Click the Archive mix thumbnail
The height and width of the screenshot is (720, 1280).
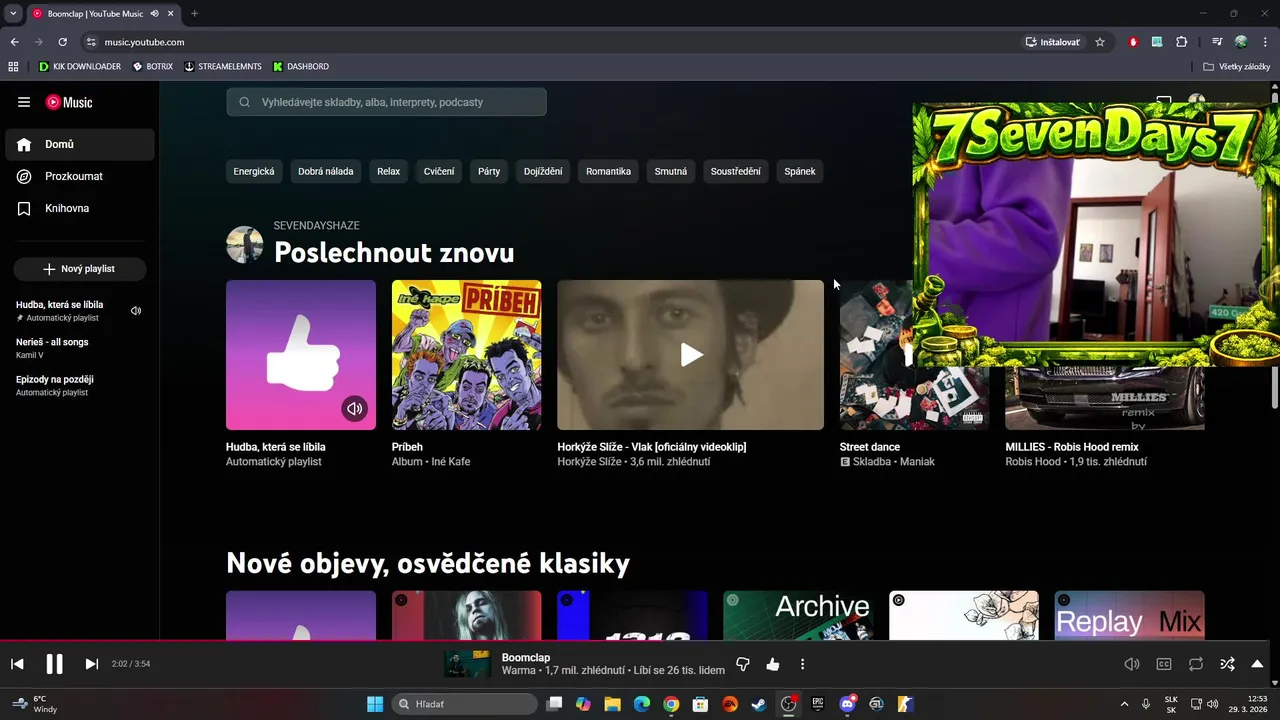click(798, 615)
